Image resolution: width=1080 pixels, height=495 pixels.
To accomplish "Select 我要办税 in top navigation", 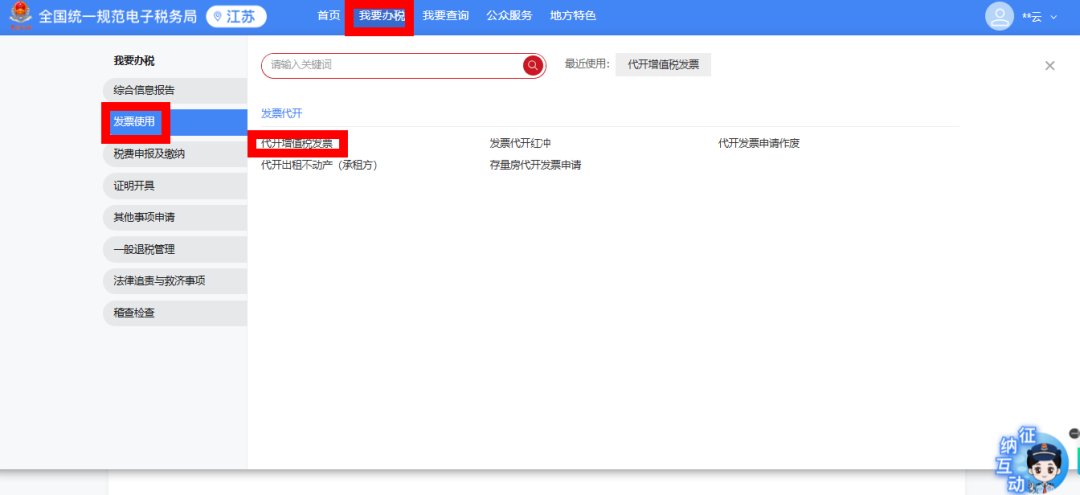I will [381, 16].
